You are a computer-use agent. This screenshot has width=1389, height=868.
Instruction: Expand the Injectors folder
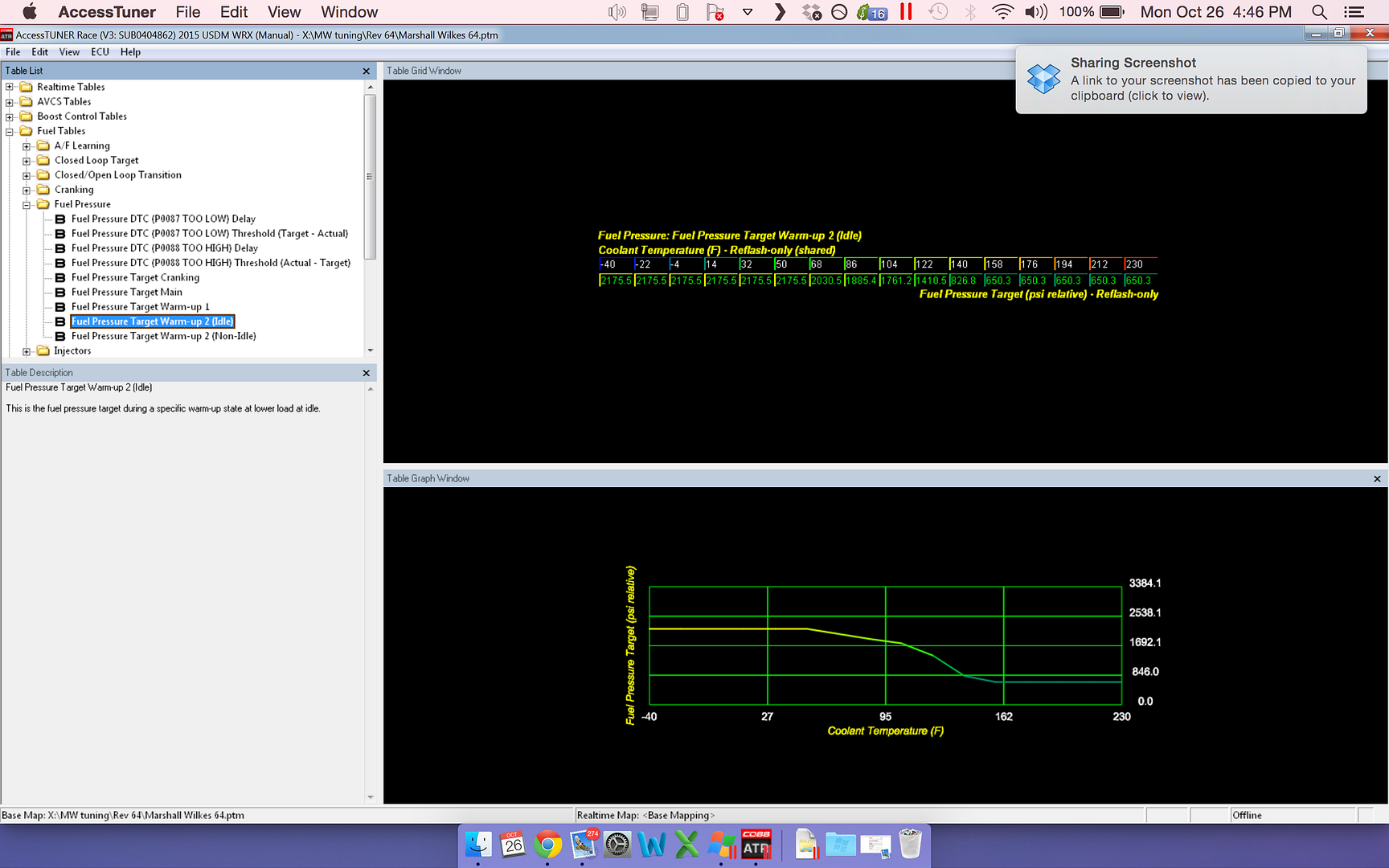[x=27, y=351]
